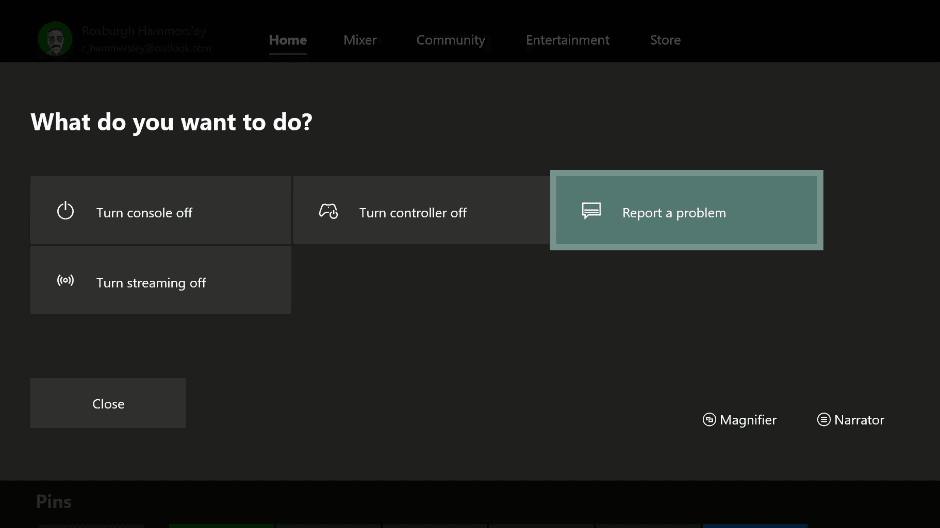Click the broadcast icon on Turn streaming off

66,281
